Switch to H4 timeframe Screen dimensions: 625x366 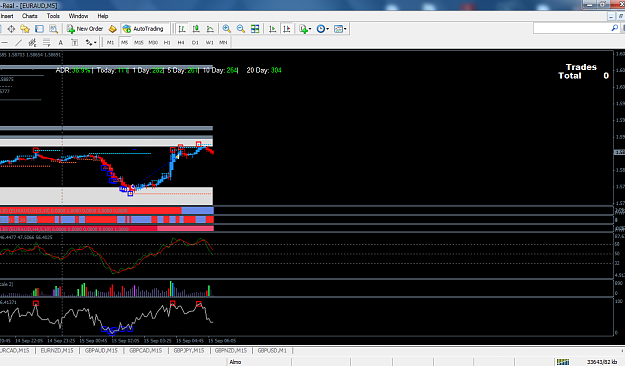coord(181,42)
